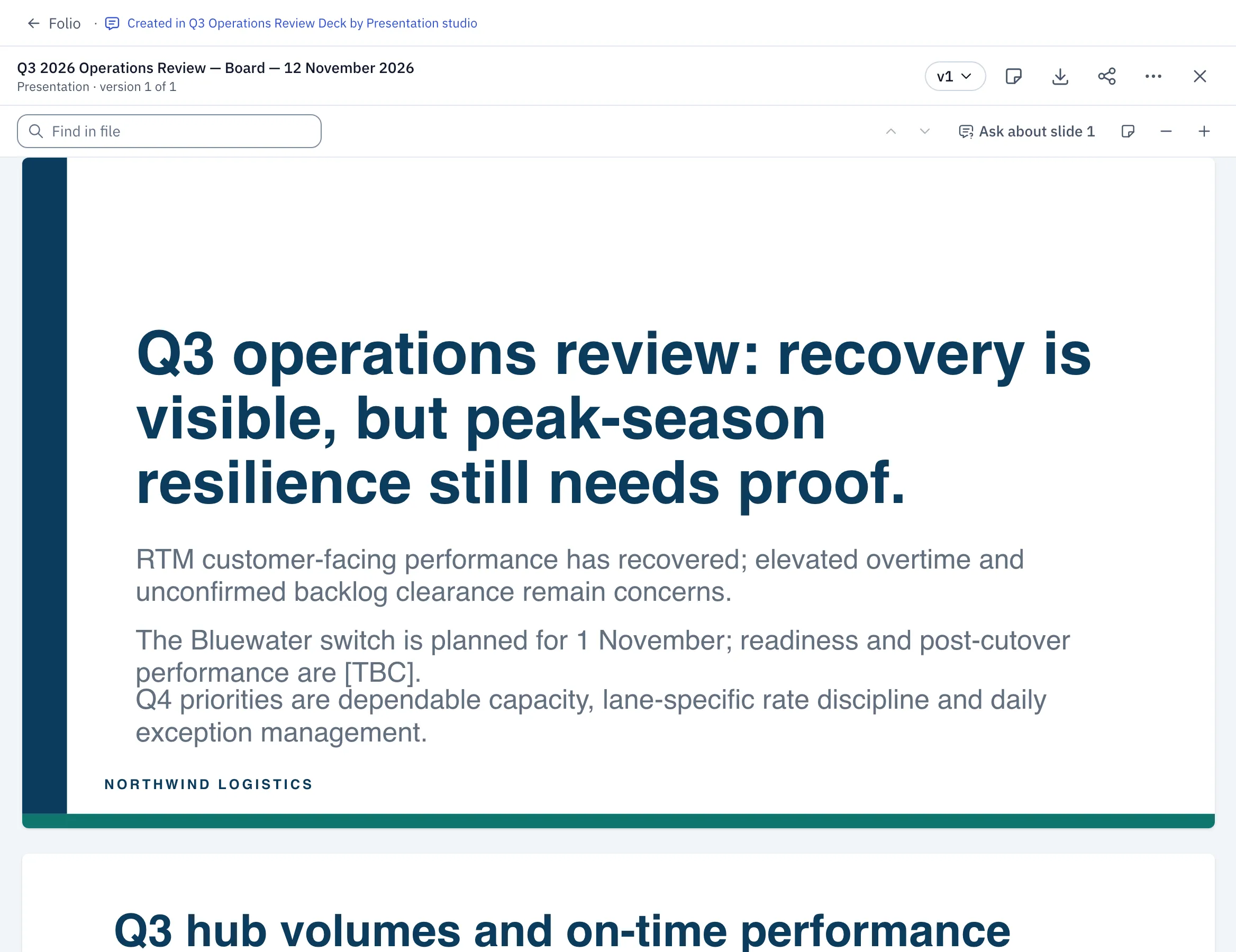Go to previous slide with up chevron
The image size is (1236, 952).
coord(890,131)
